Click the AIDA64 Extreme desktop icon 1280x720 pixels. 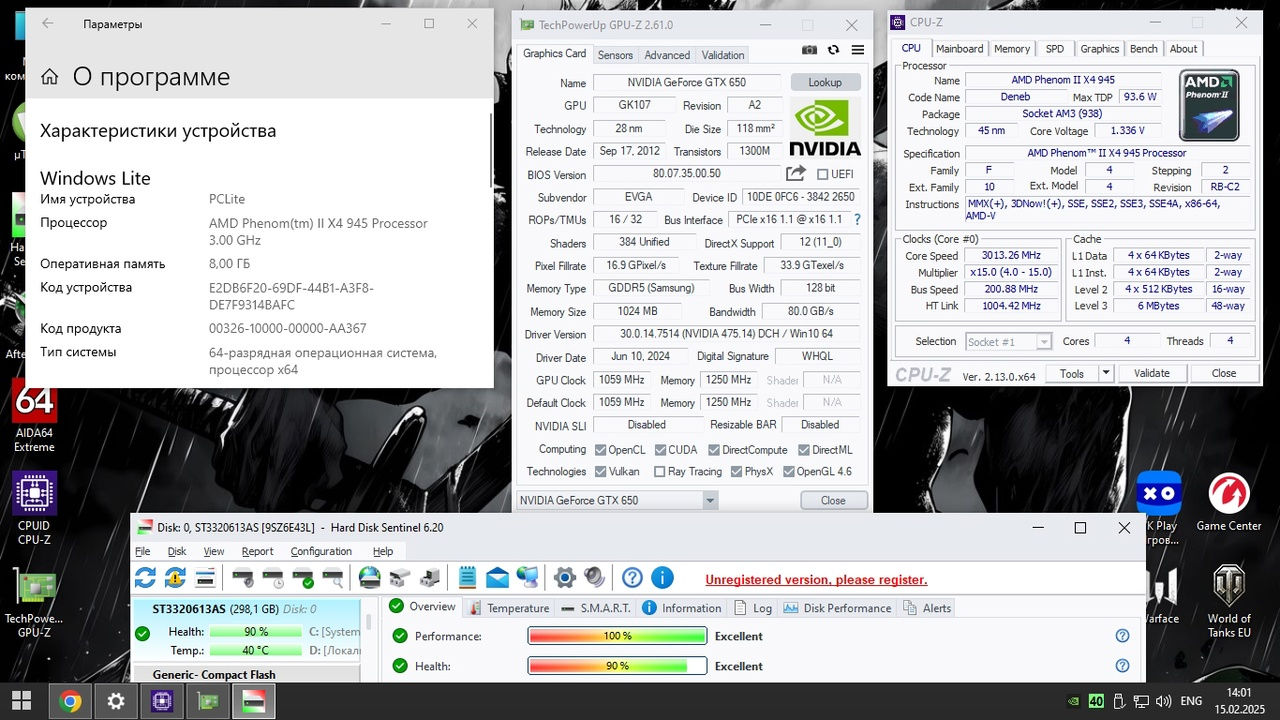pyautogui.click(x=34, y=416)
